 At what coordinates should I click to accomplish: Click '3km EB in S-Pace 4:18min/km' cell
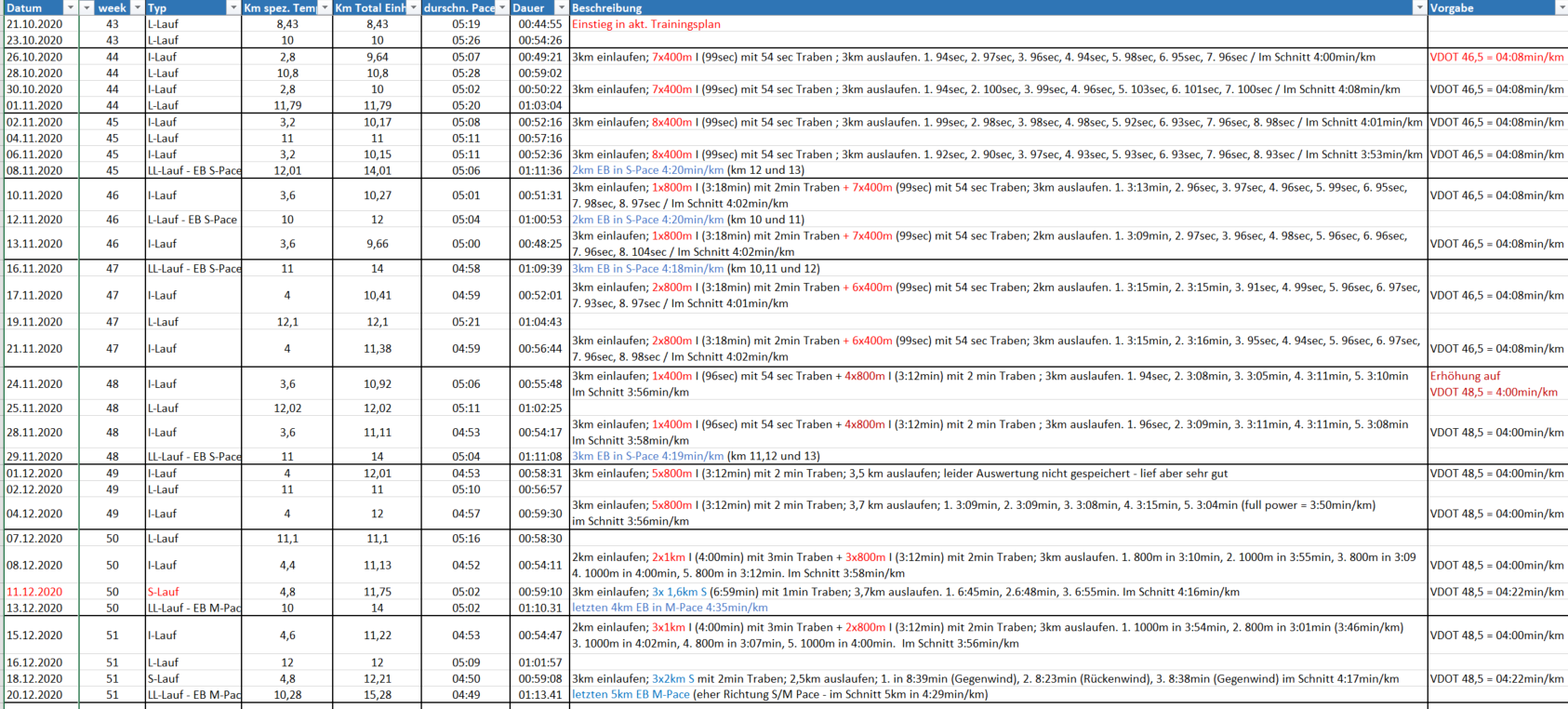[647, 269]
